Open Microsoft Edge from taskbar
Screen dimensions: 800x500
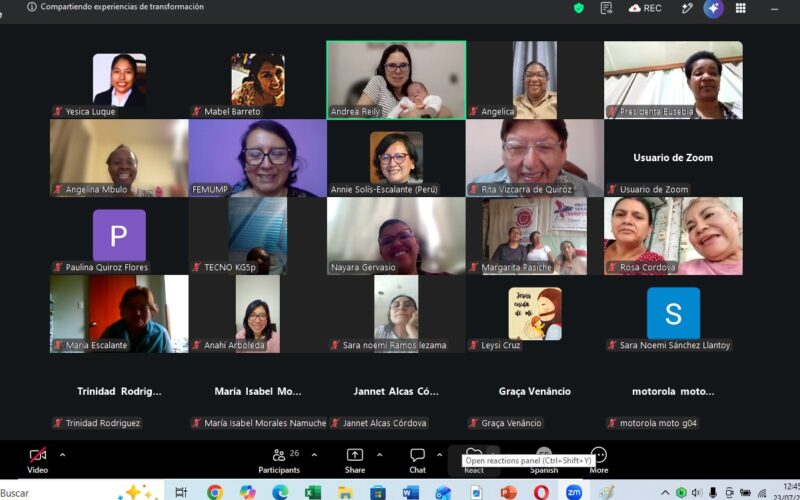pyautogui.click(x=280, y=492)
